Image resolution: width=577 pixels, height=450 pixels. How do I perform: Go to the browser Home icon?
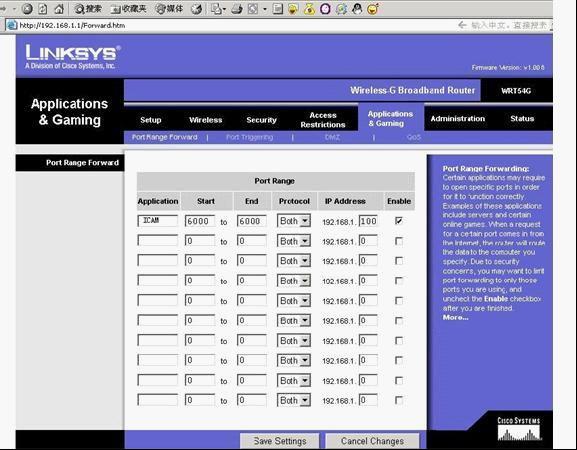[59, 8]
